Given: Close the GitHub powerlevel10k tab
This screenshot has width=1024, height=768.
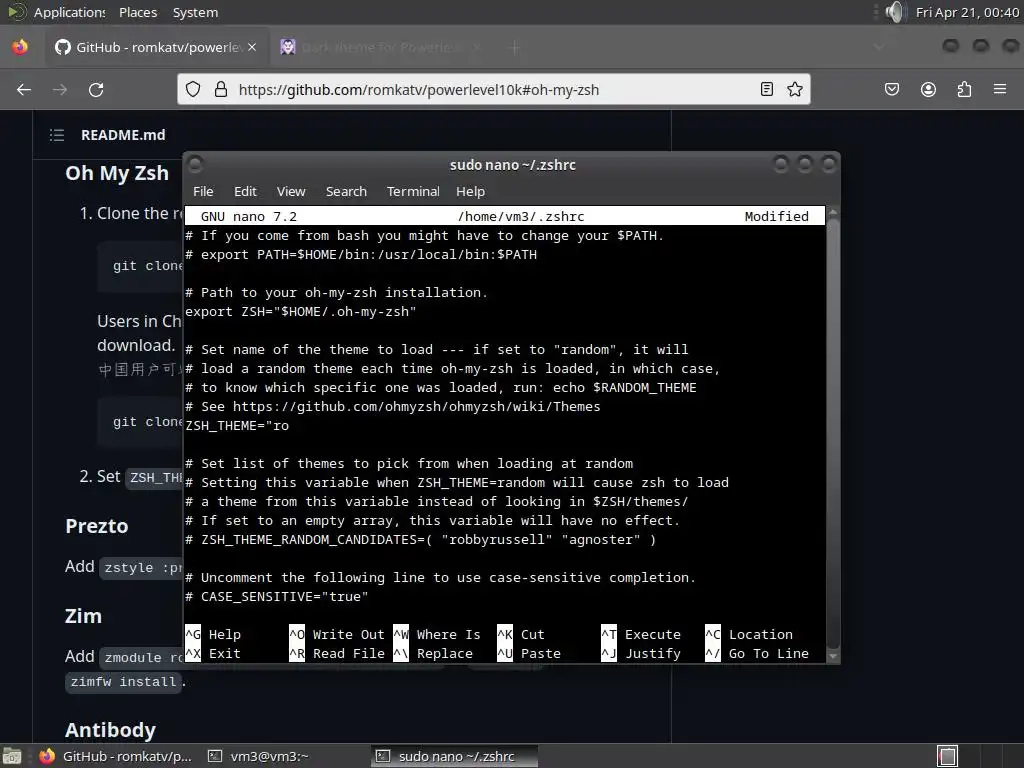Looking at the screenshot, I should (x=252, y=47).
